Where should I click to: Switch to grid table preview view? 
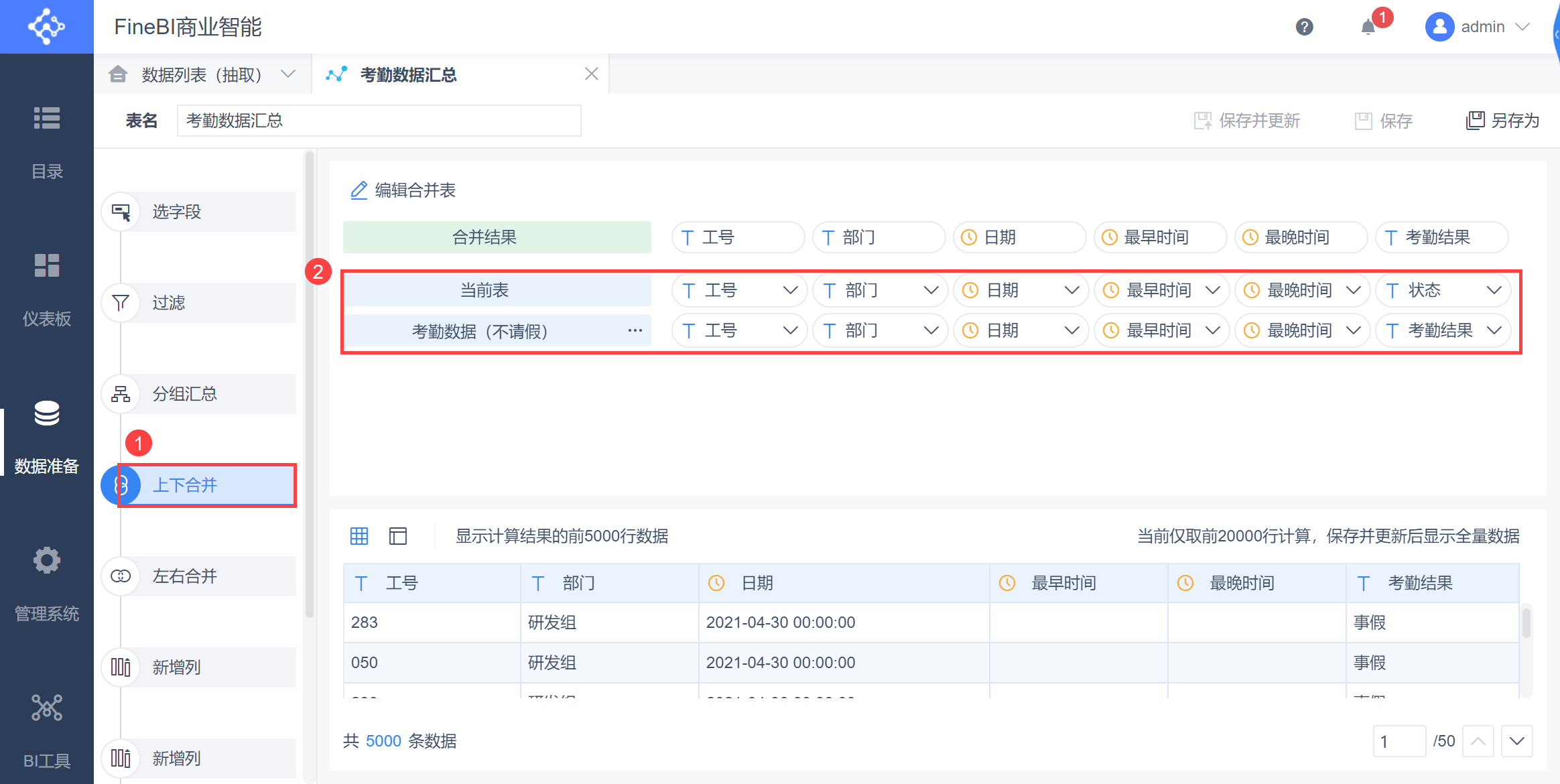coord(359,536)
